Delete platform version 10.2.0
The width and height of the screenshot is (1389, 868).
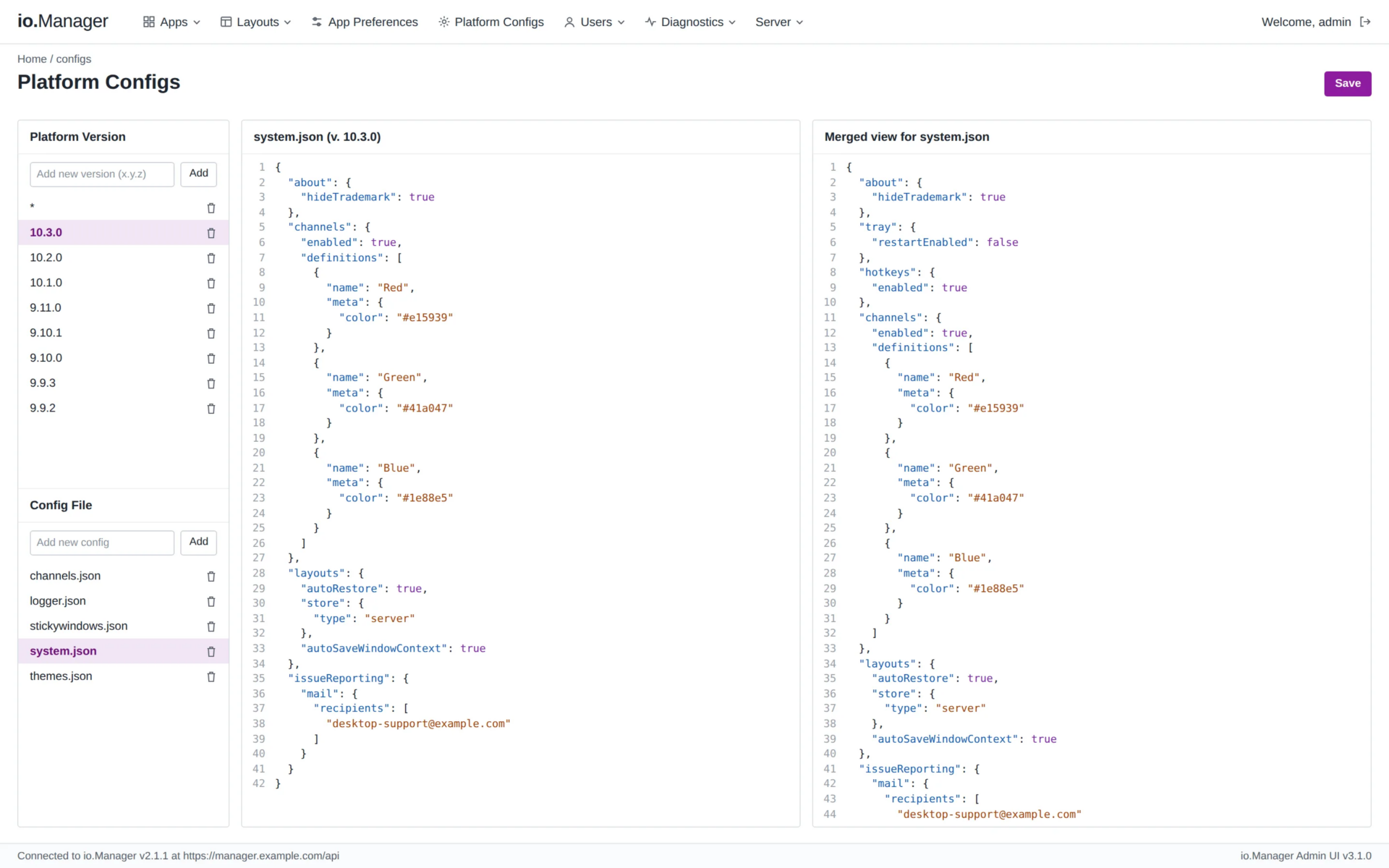tap(211, 258)
